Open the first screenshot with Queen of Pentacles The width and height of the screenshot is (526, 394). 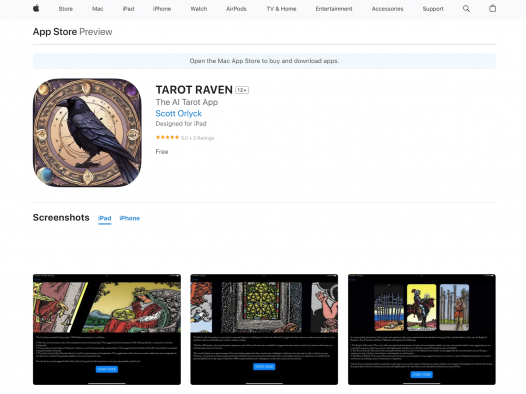(x=107, y=330)
